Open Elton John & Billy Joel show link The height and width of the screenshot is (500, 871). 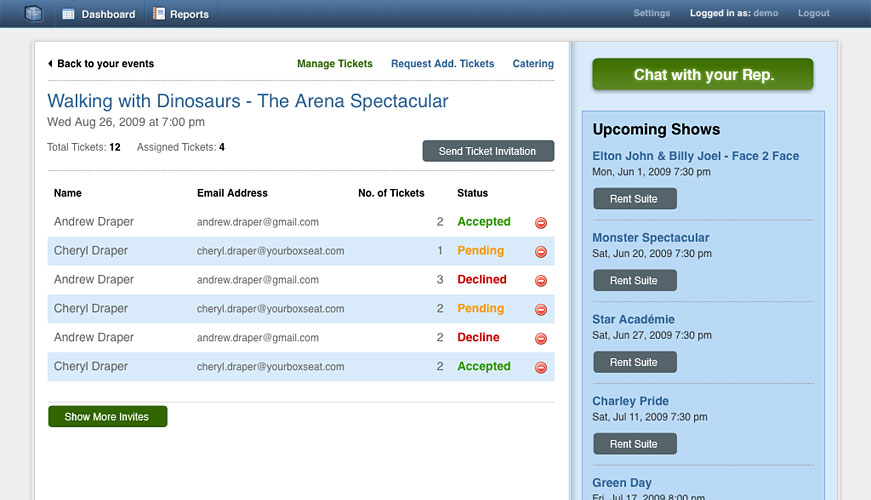[695, 156]
